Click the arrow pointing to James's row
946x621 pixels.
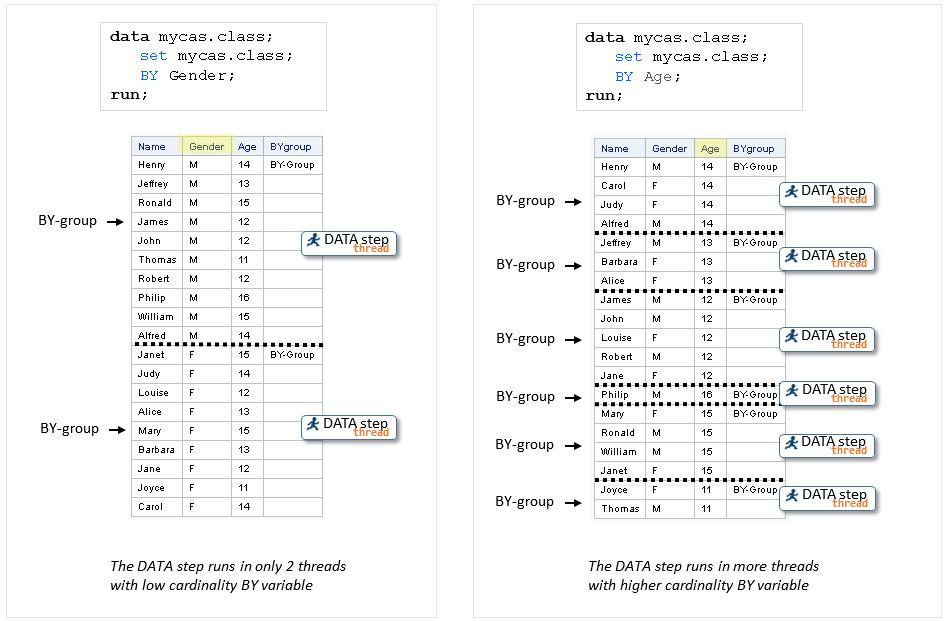pos(118,221)
